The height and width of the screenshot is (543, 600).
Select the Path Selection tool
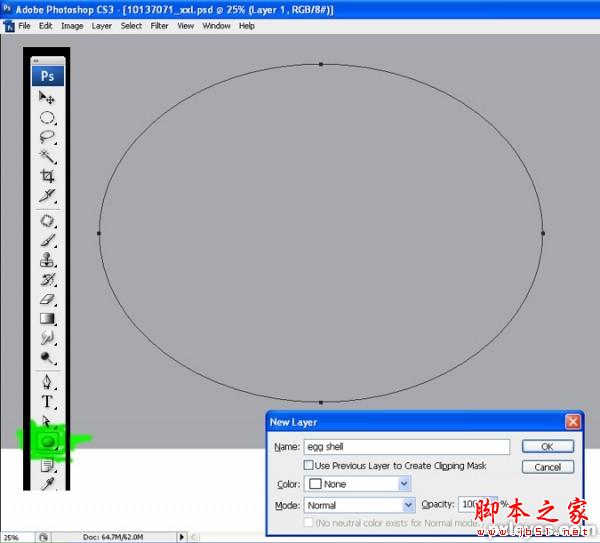click(x=47, y=421)
